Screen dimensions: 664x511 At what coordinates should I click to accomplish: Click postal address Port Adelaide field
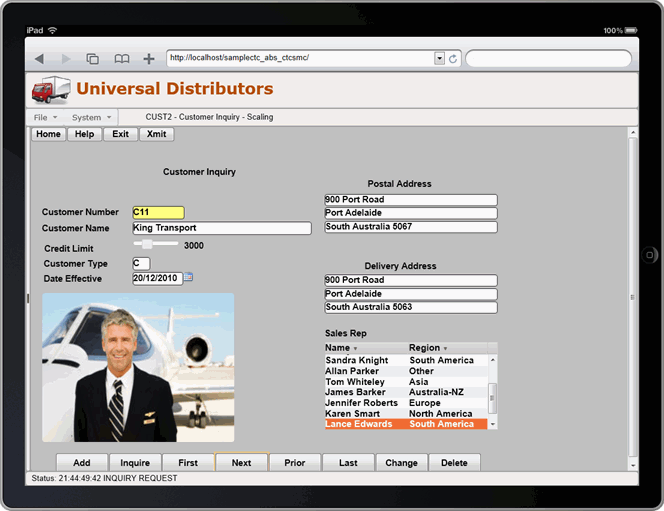tap(411, 213)
